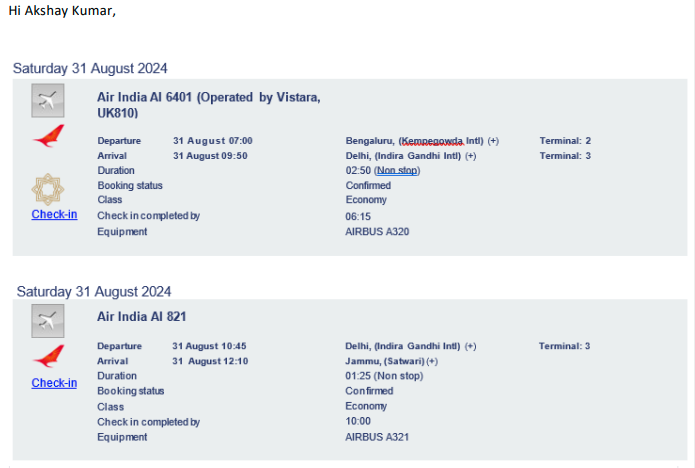Open the Check-in link for flight AI 821
The width and height of the screenshot is (695, 468).
pos(54,383)
